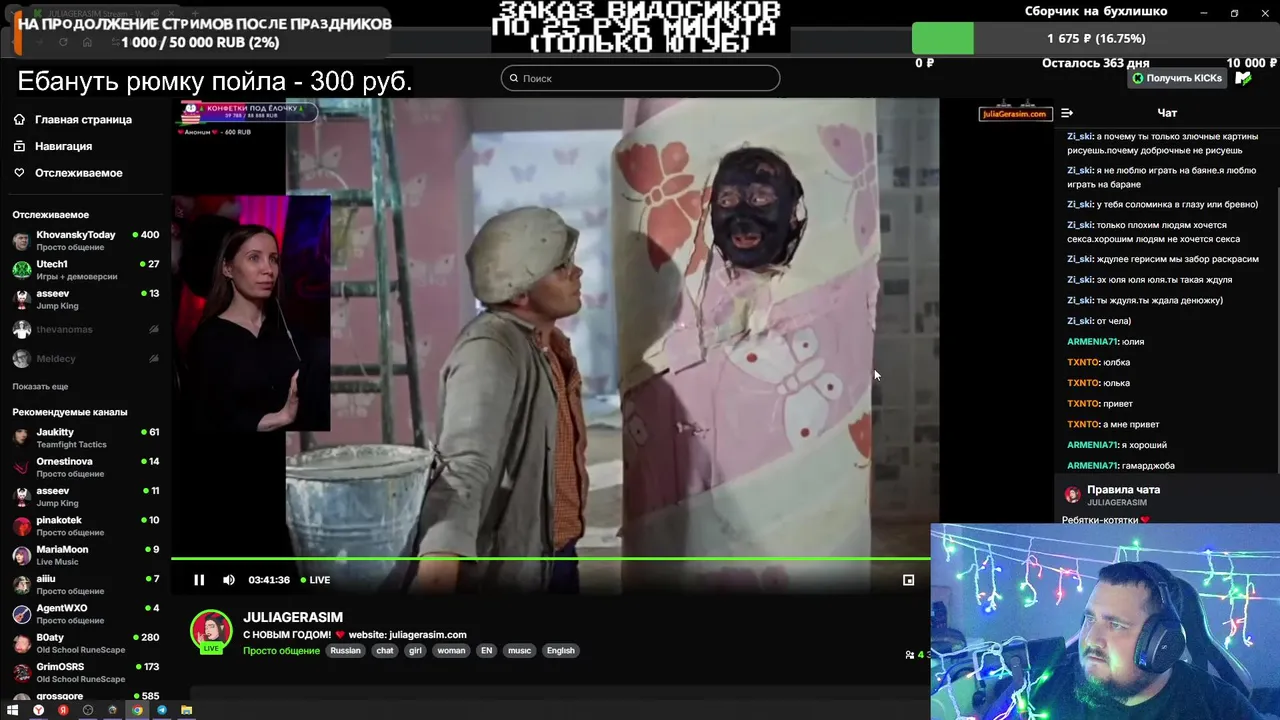Viewport: 1280px width, 720px height.
Task: Open Utech1 followed channel
Action: click(x=85, y=269)
